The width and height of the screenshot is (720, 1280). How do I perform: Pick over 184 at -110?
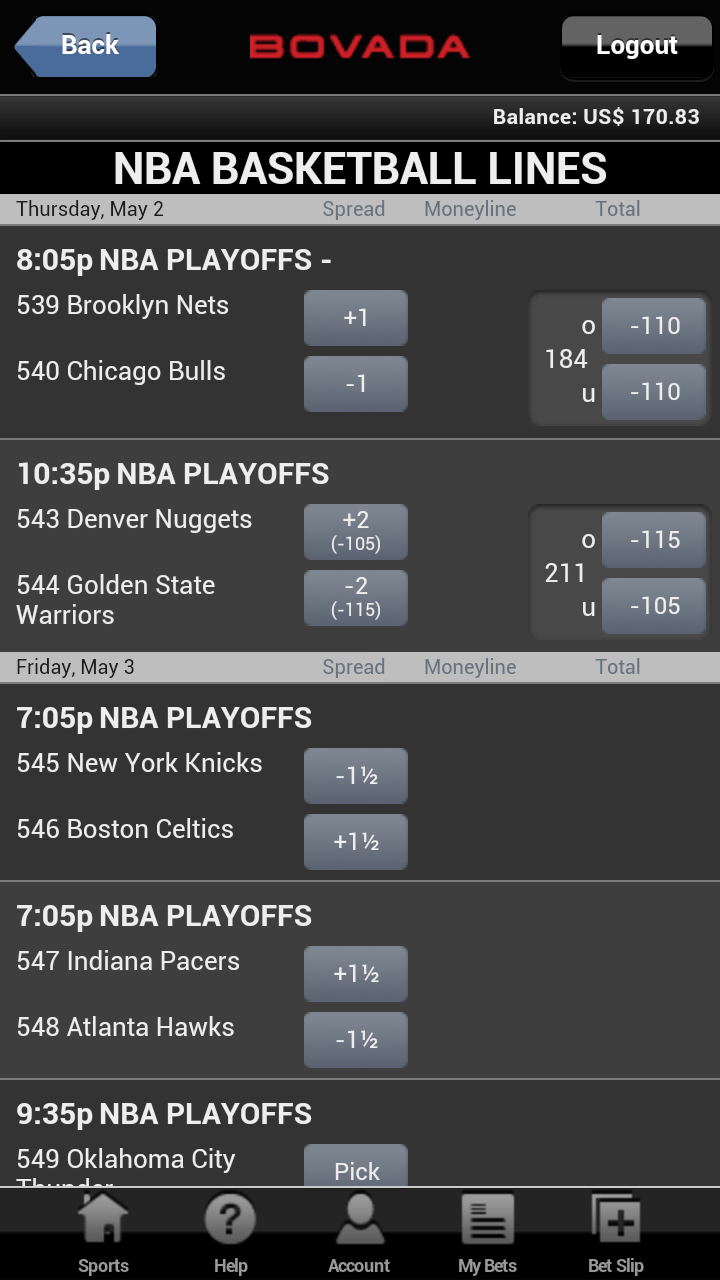pyautogui.click(x=654, y=326)
